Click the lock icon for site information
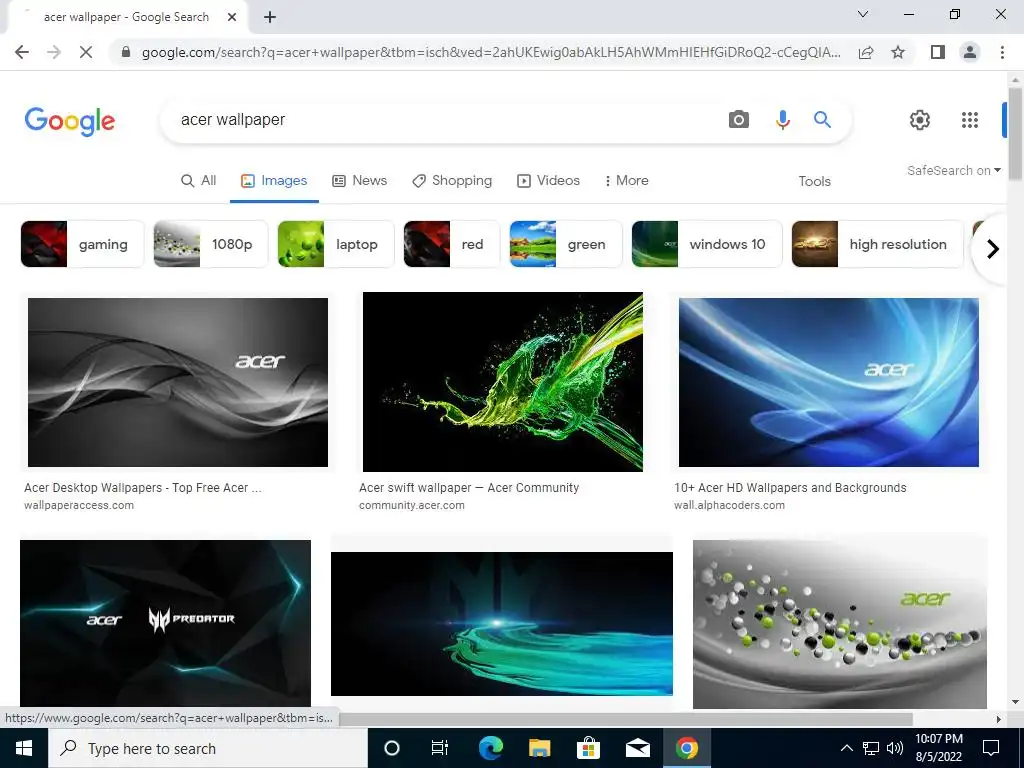The image size is (1024, 768). pos(127,52)
